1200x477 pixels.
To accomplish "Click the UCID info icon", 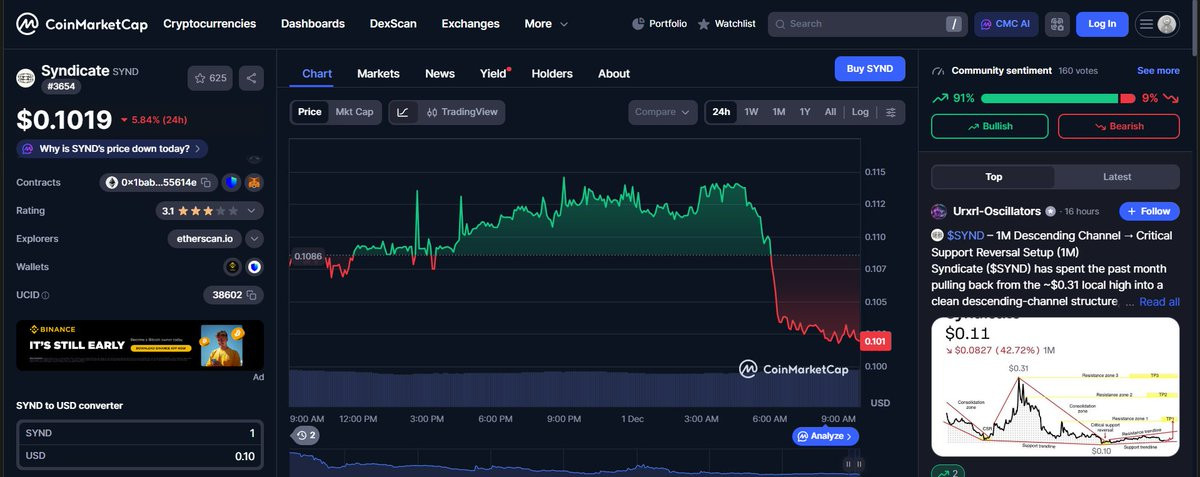I will [x=46, y=296].
